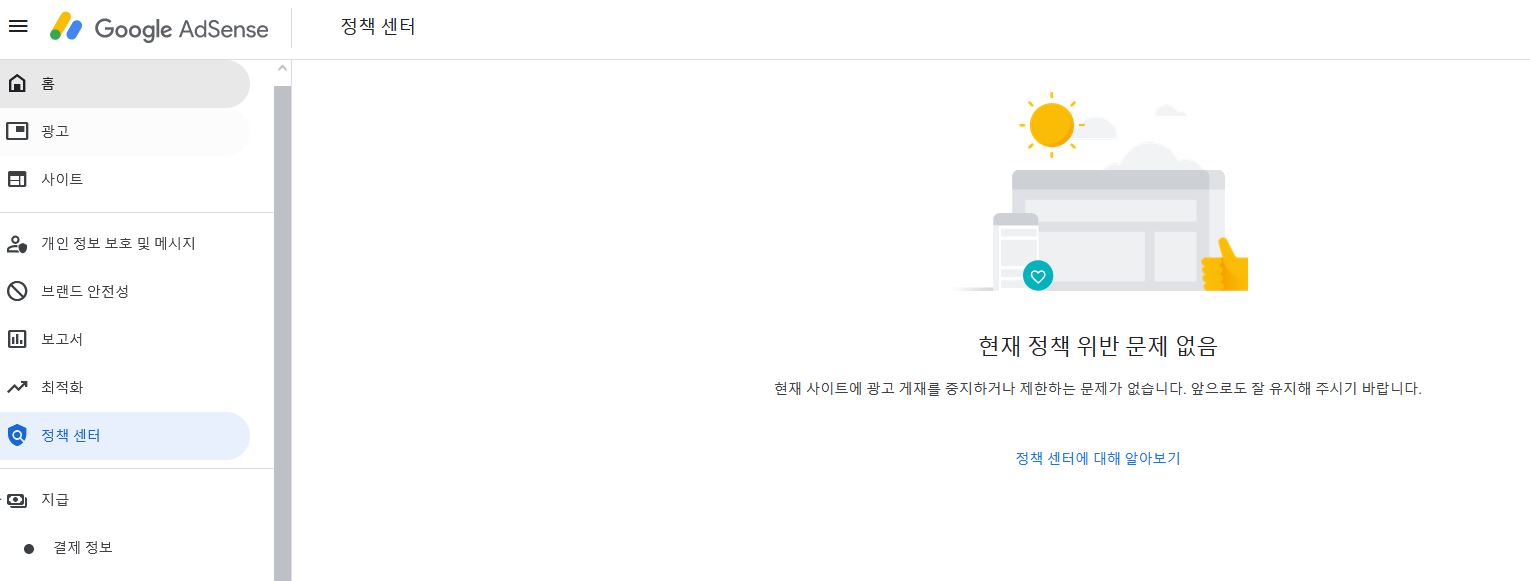Open the 사이트 menu item

tap(125, 179)
